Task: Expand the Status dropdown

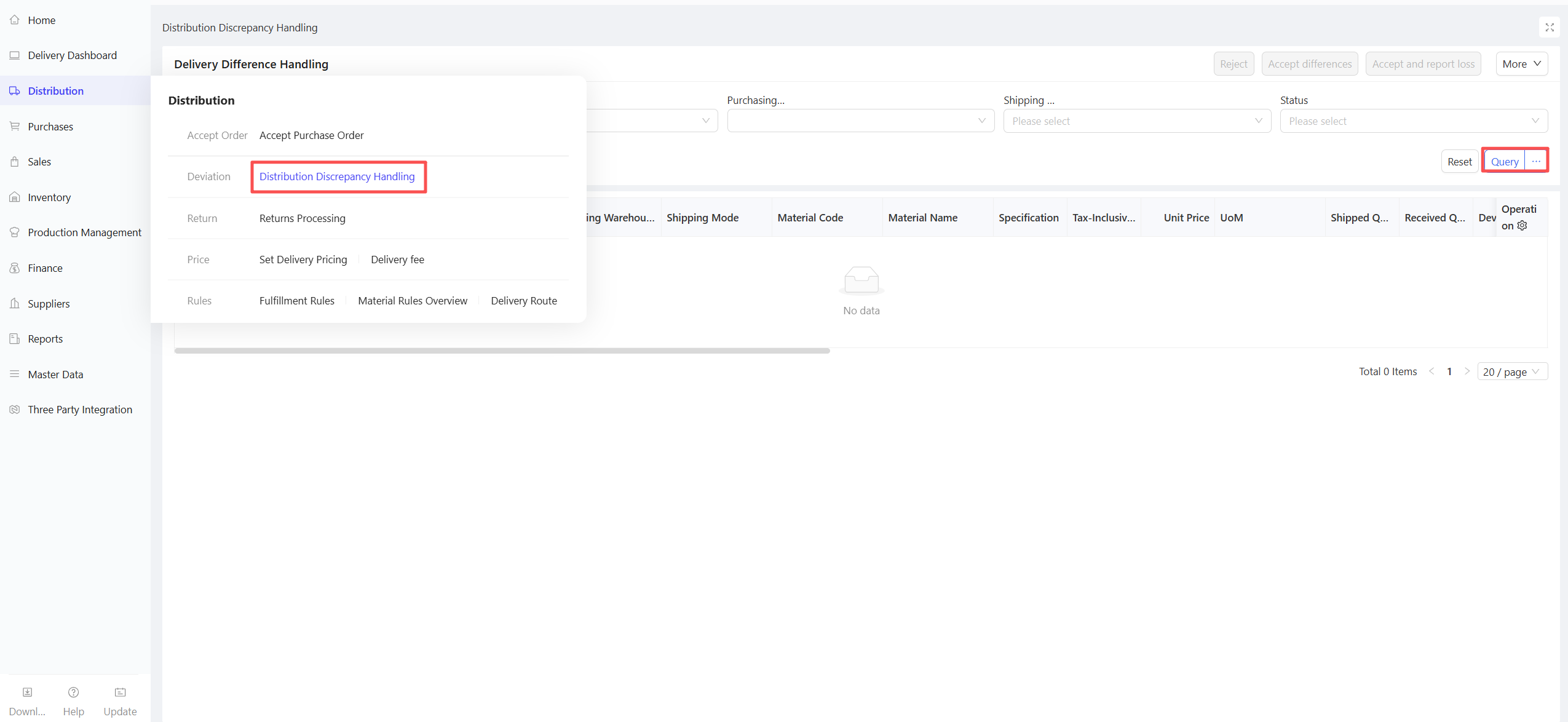Action: point(1413,121)
